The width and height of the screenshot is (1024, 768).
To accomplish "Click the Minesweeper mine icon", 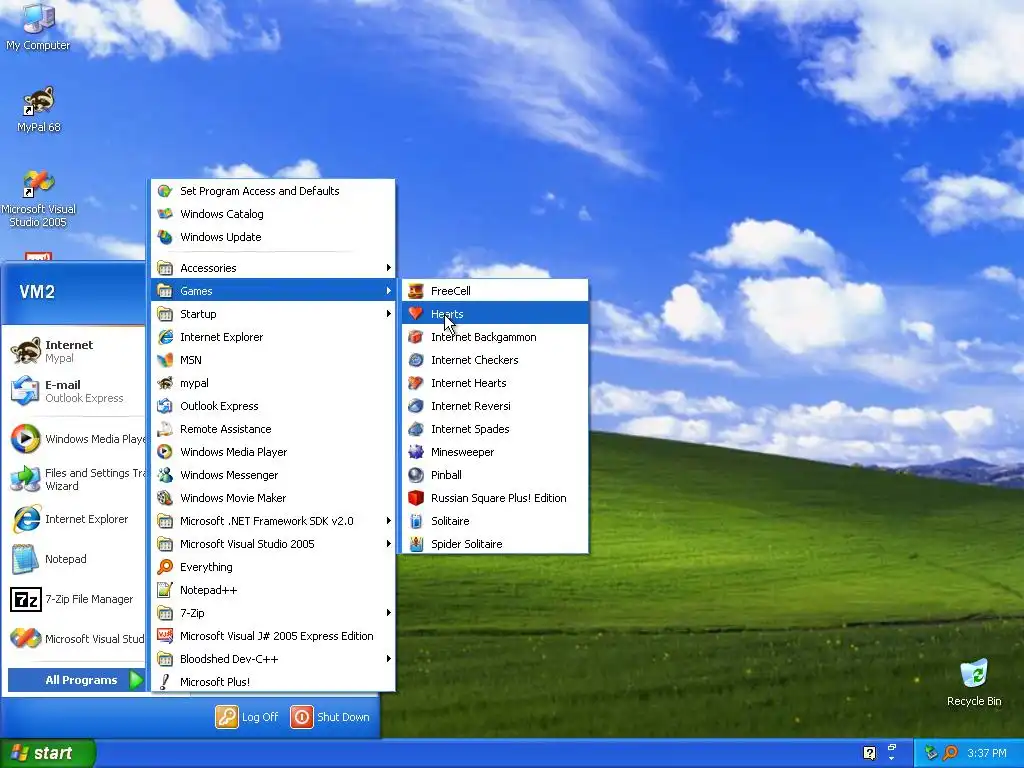I will pos(415,452).
